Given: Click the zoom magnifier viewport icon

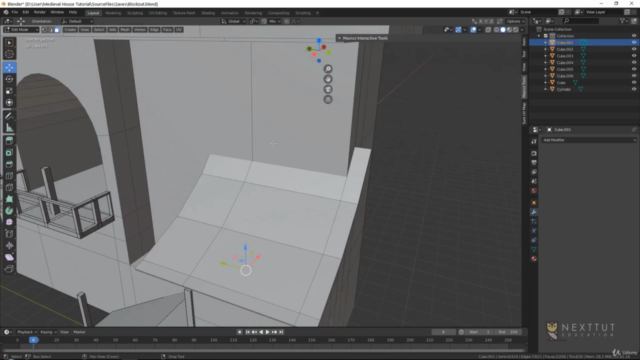Looking at the screenshot, I should point(328,69).
